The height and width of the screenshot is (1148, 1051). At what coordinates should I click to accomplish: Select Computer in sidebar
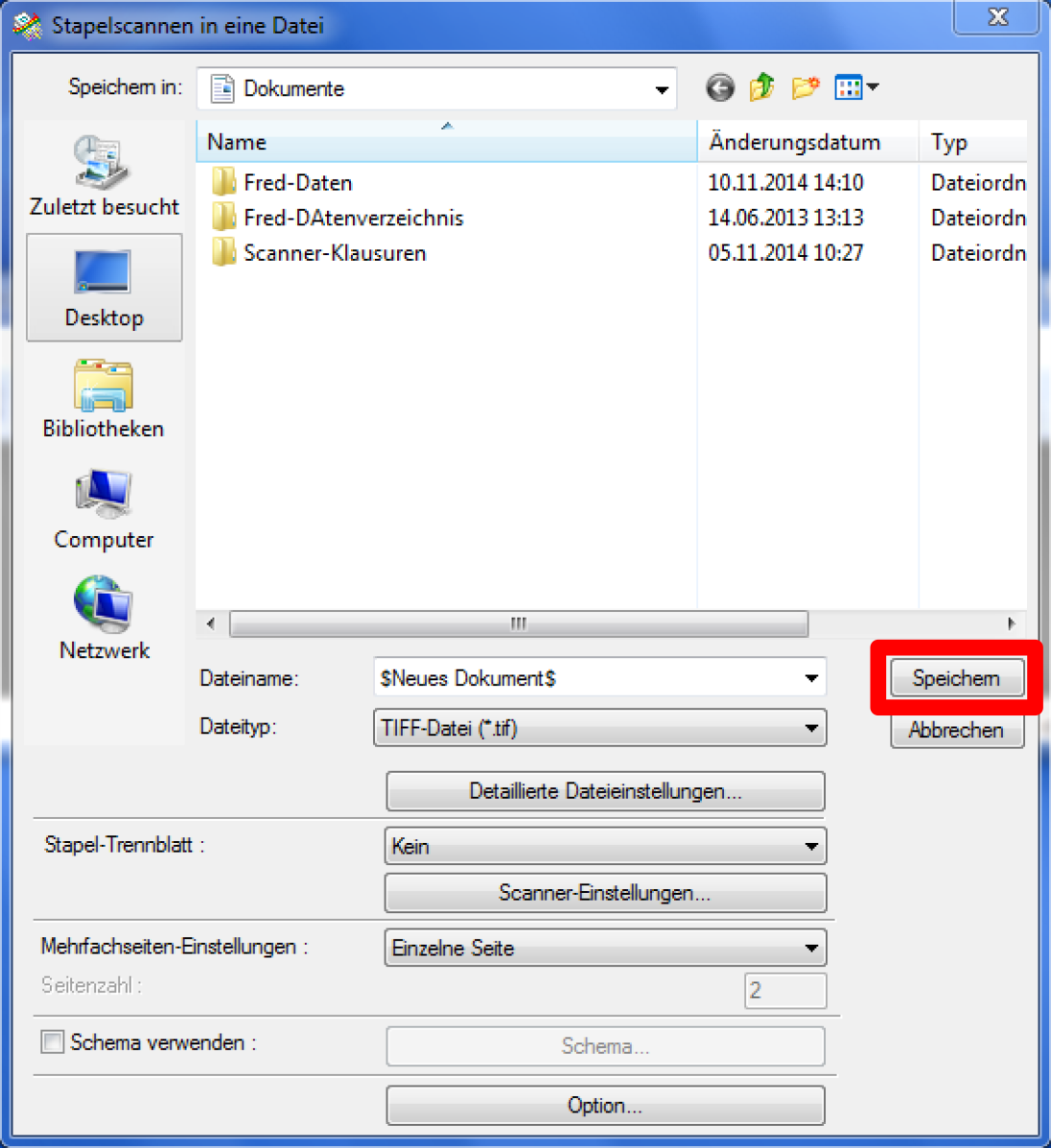(104, 510)
